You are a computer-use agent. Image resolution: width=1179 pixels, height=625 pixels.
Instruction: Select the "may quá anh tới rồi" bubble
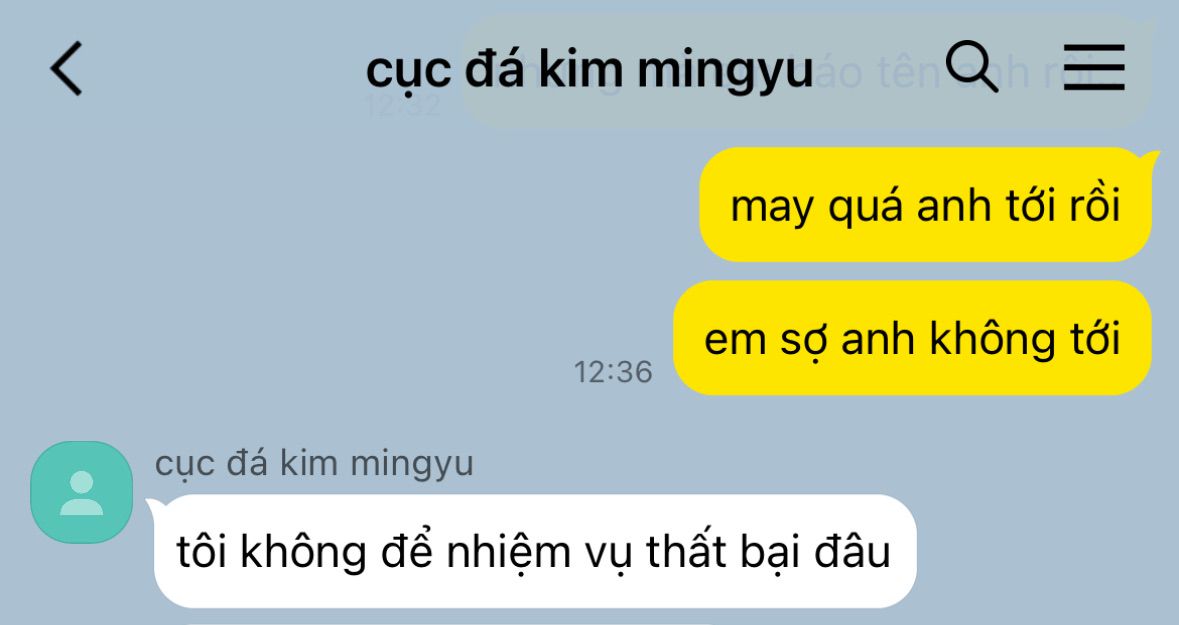click(926, 205)
